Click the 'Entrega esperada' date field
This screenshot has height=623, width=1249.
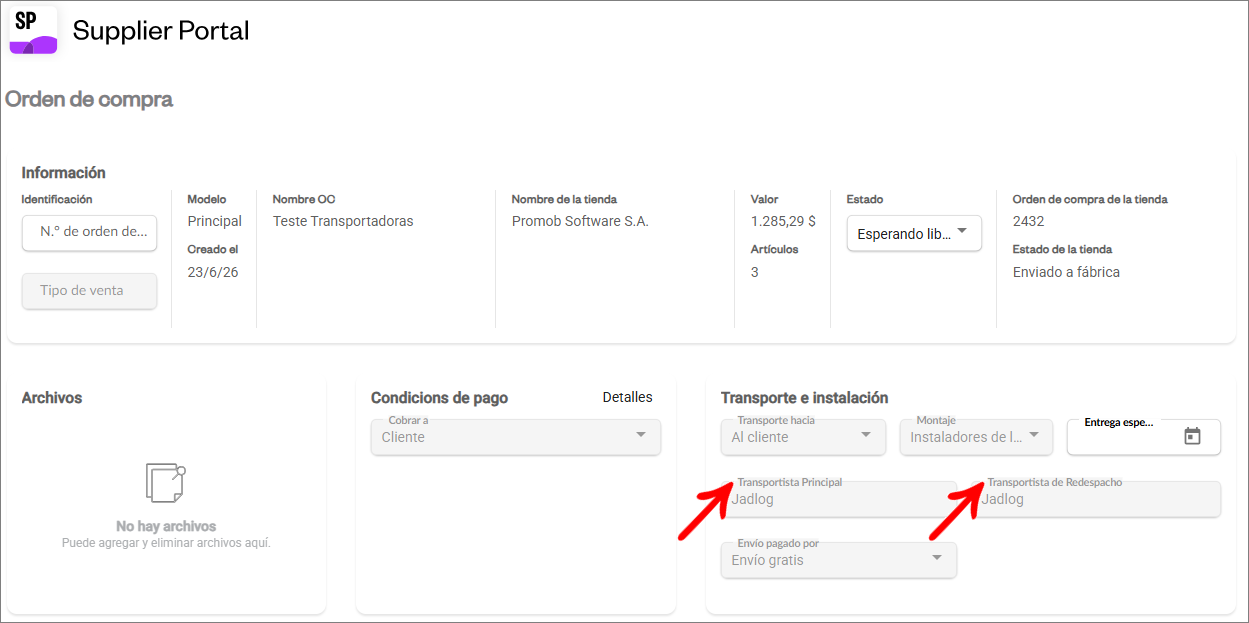point(1144,437)
